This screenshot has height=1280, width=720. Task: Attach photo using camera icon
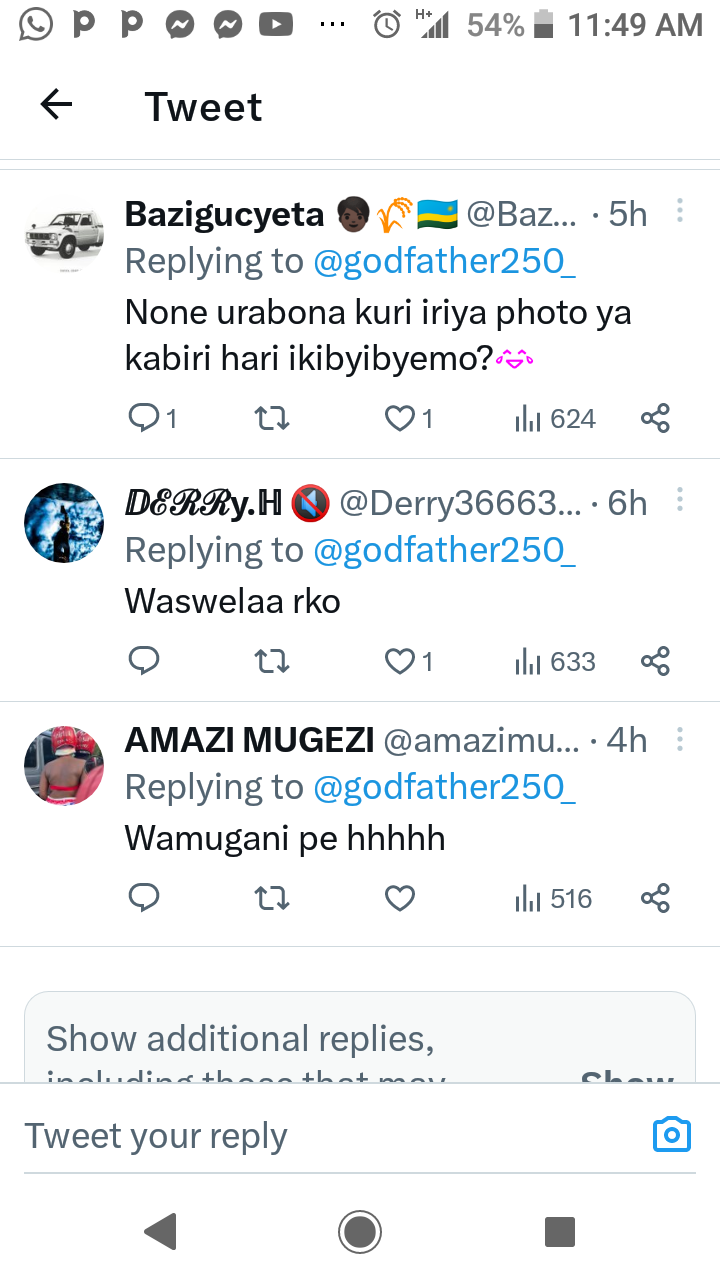[x=672, y=1134]
